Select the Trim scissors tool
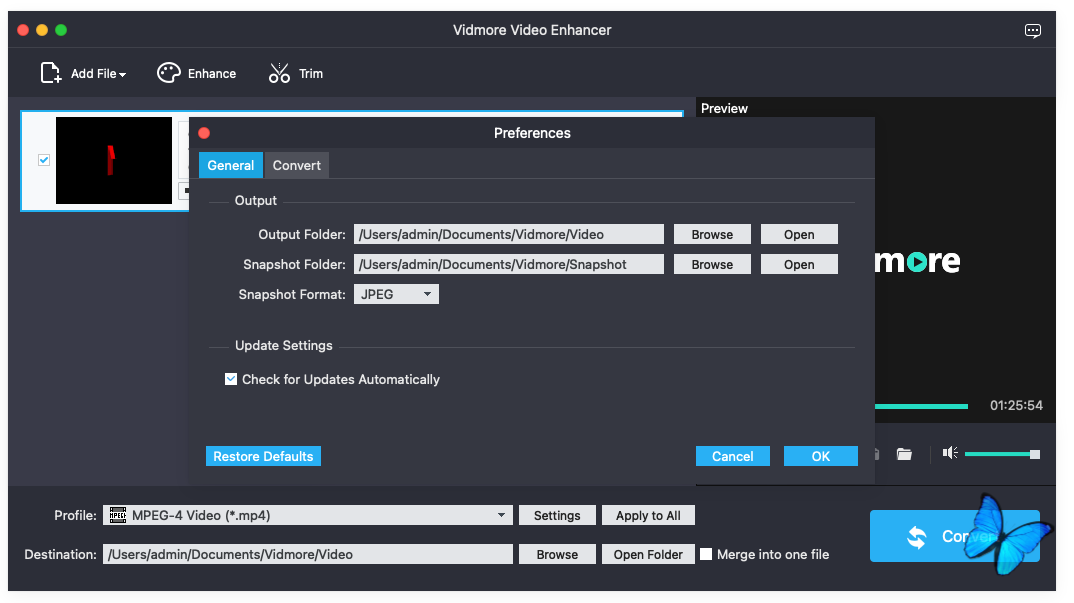 [x=279, y=73]
